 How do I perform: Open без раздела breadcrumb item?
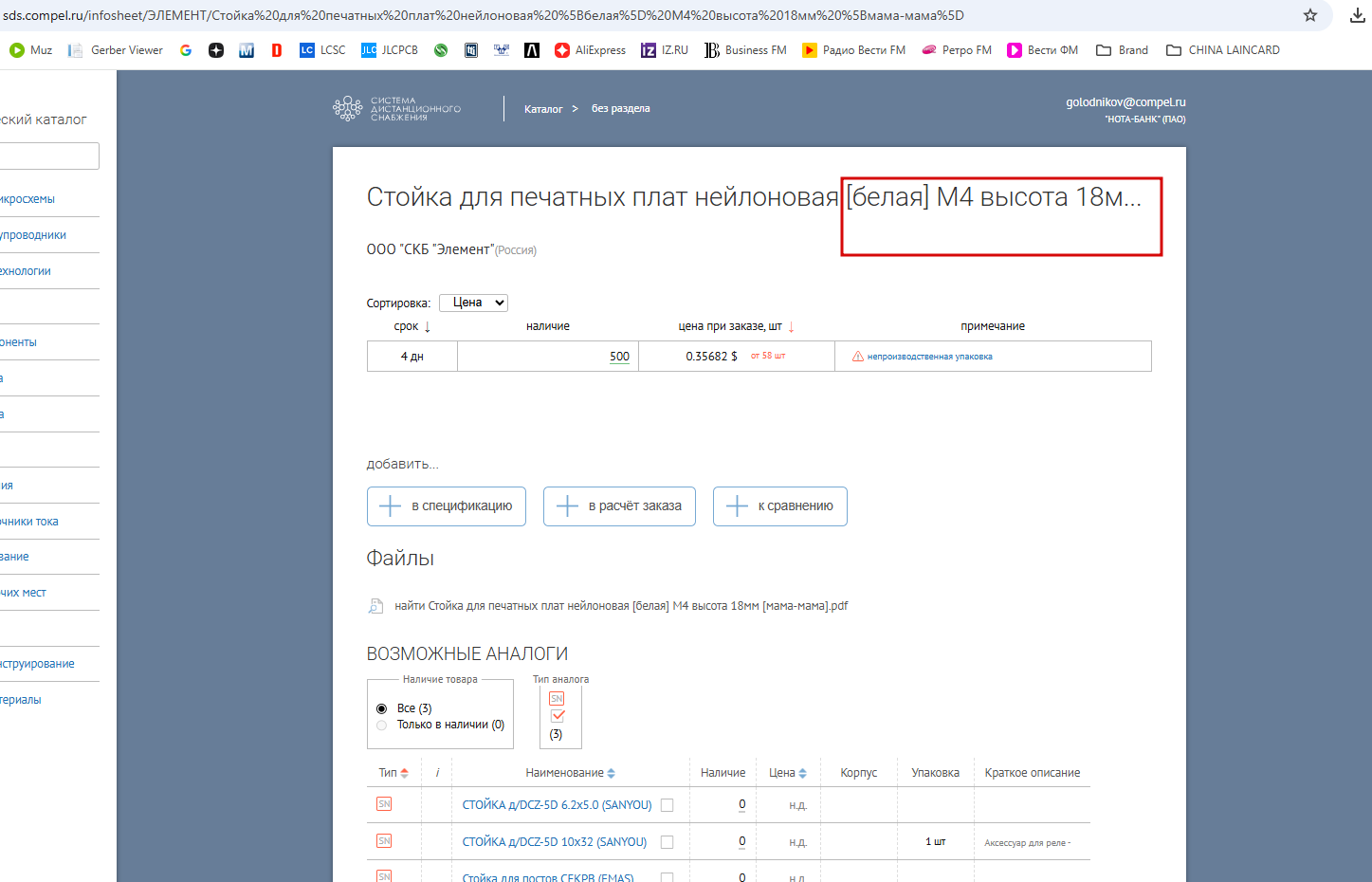pyautogui.click(x=621, y=108)
